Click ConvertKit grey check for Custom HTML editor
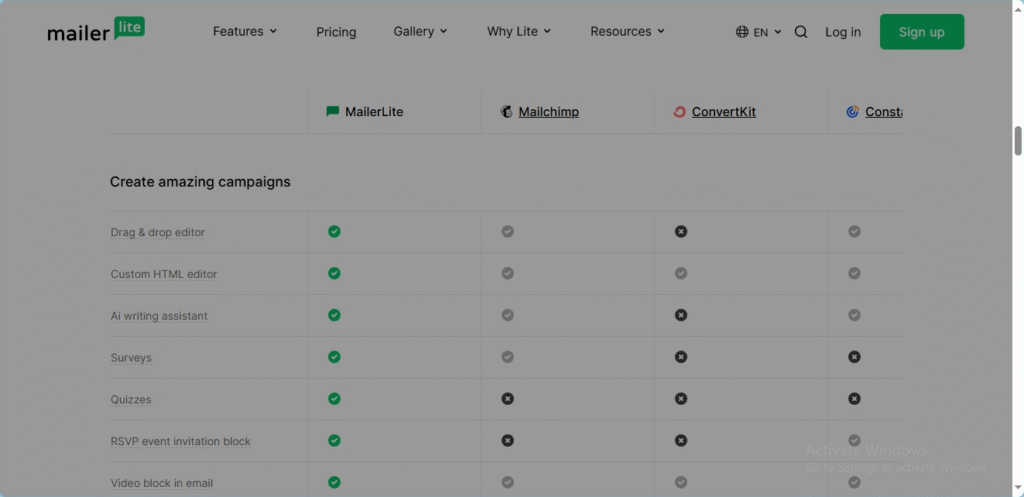 [x=681, y=273]
